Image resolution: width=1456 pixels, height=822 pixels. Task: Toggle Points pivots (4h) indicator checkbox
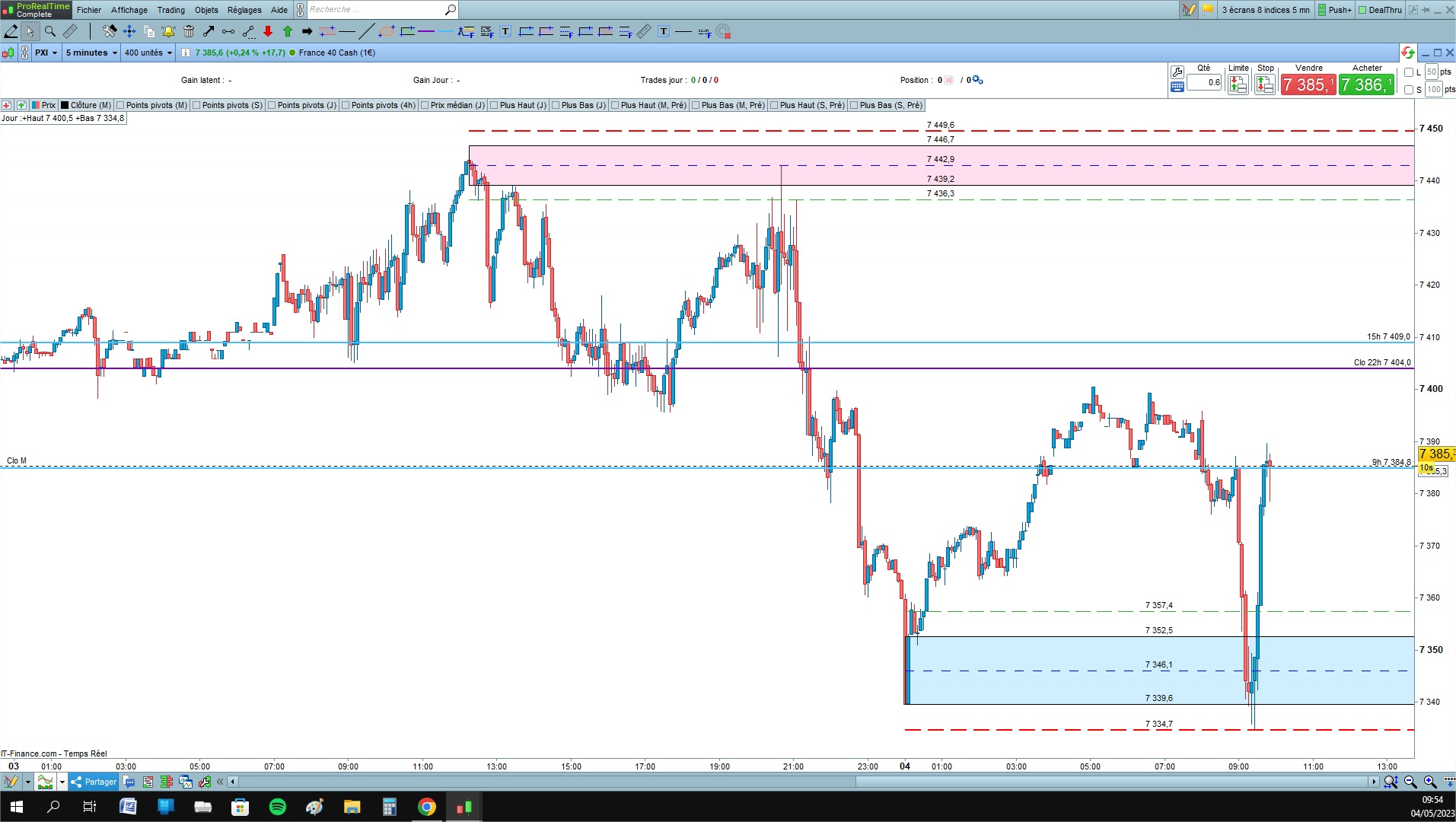point(346,106)
